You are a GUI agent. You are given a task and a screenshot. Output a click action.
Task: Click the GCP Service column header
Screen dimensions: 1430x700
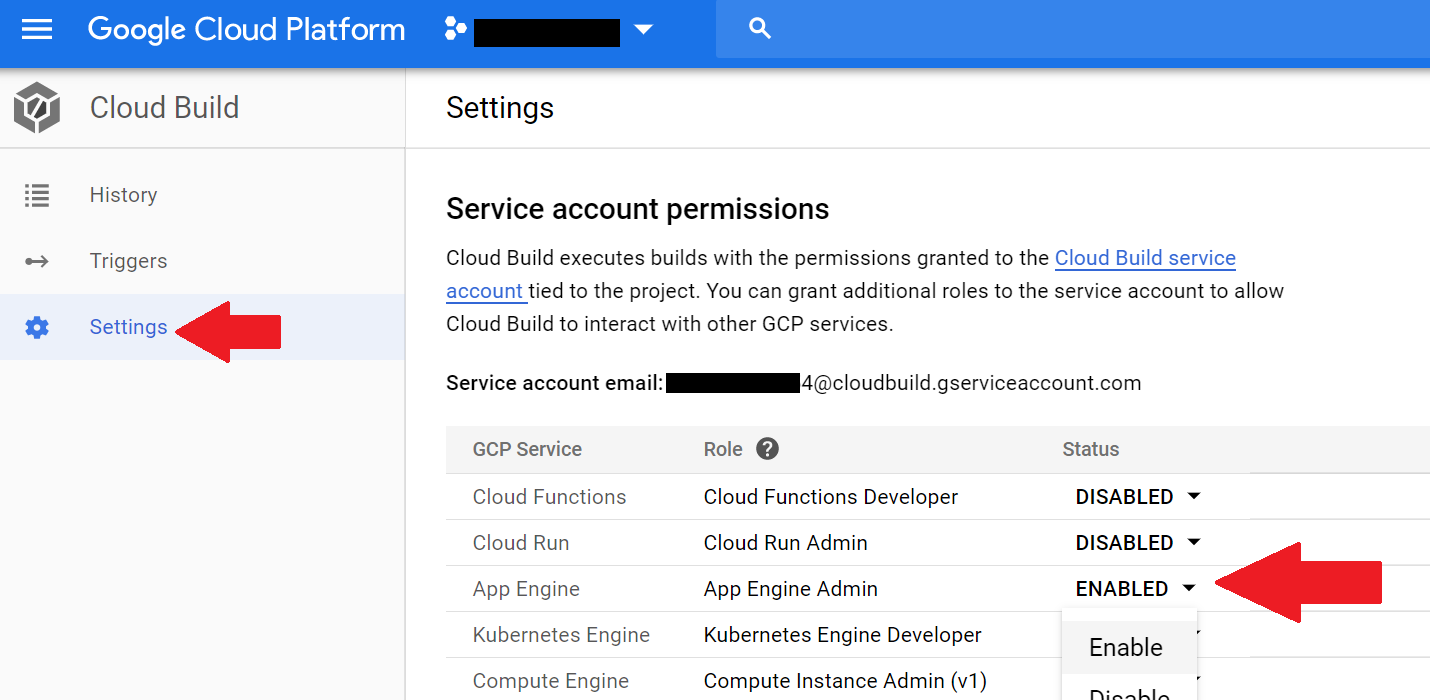tap(527, 449)
